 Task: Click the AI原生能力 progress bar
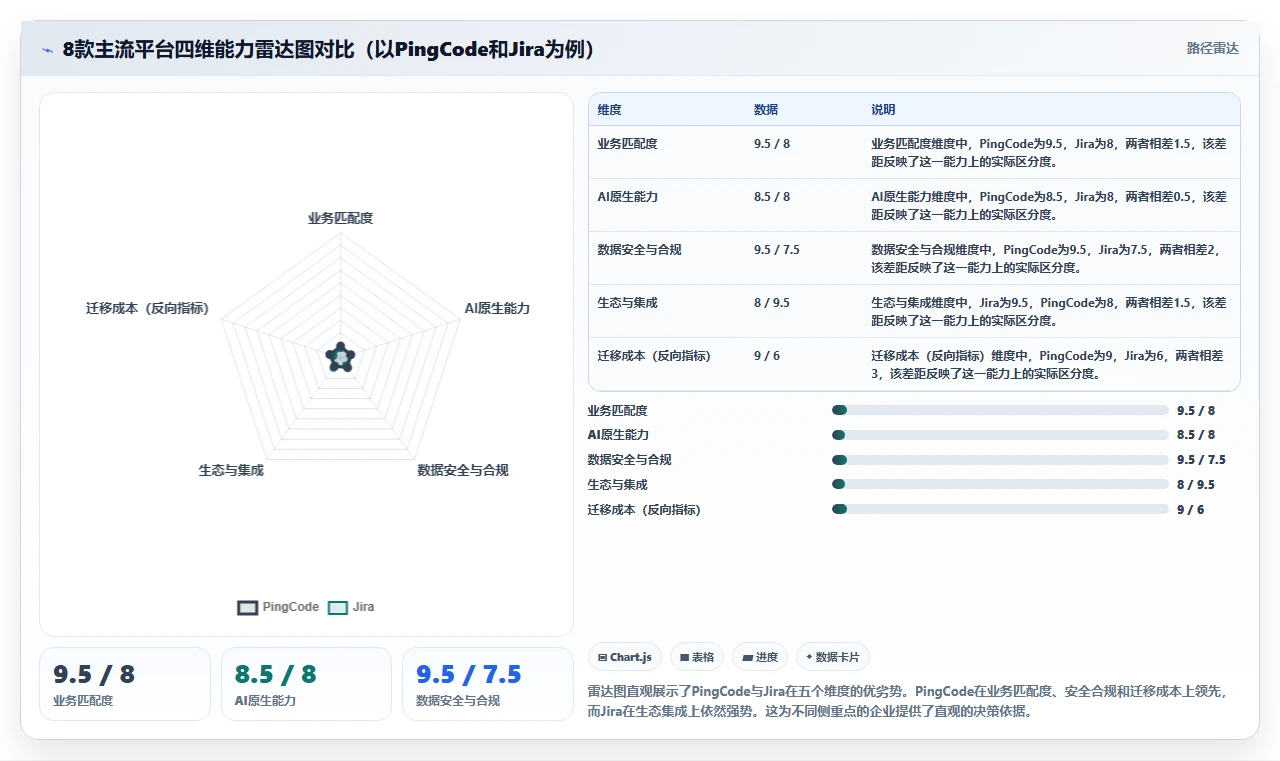pyautogui.click(x=1000, y=435)
